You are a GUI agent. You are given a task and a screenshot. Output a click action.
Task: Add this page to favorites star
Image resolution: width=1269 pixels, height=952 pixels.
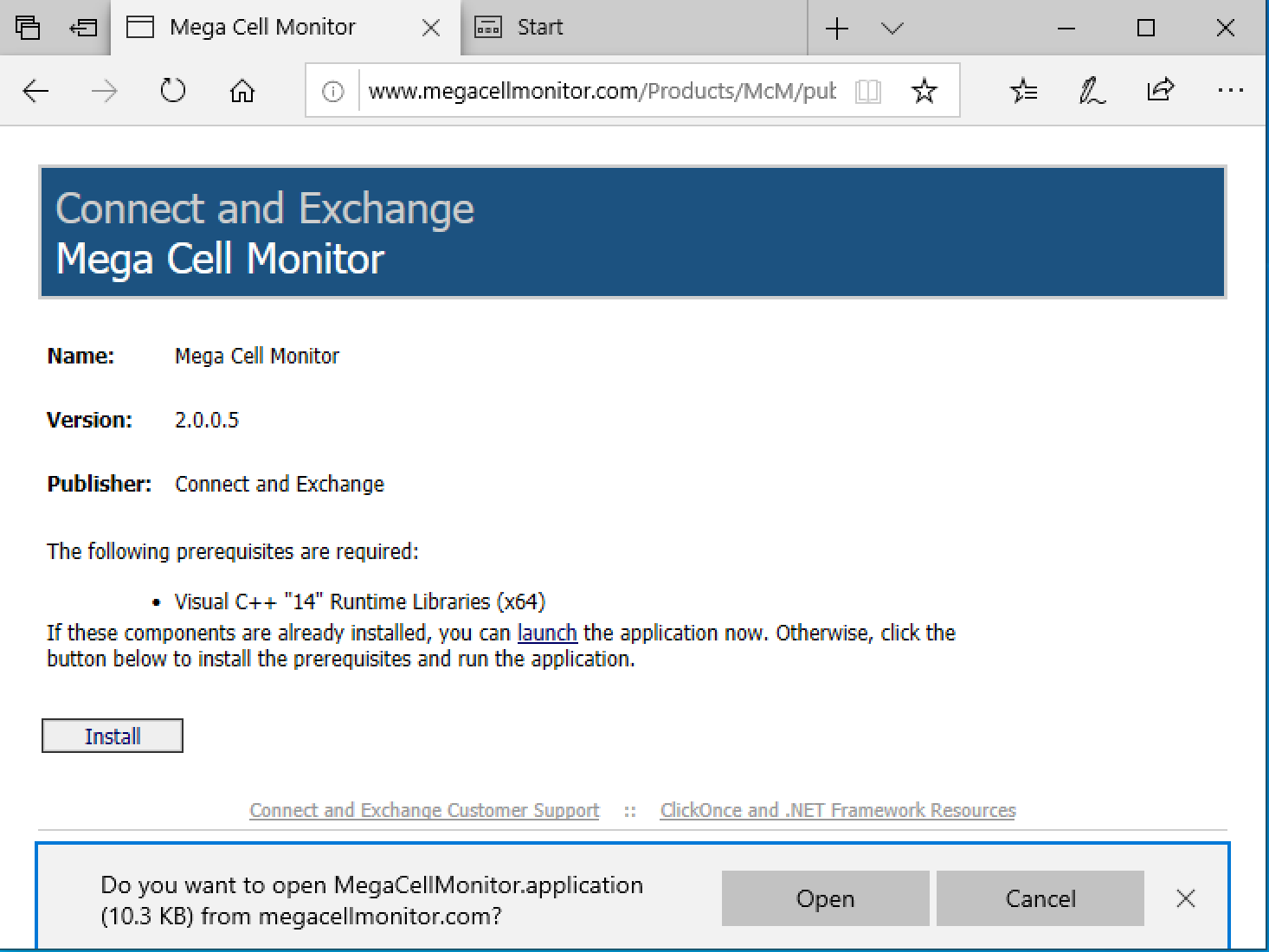click(x=924, y=90)
